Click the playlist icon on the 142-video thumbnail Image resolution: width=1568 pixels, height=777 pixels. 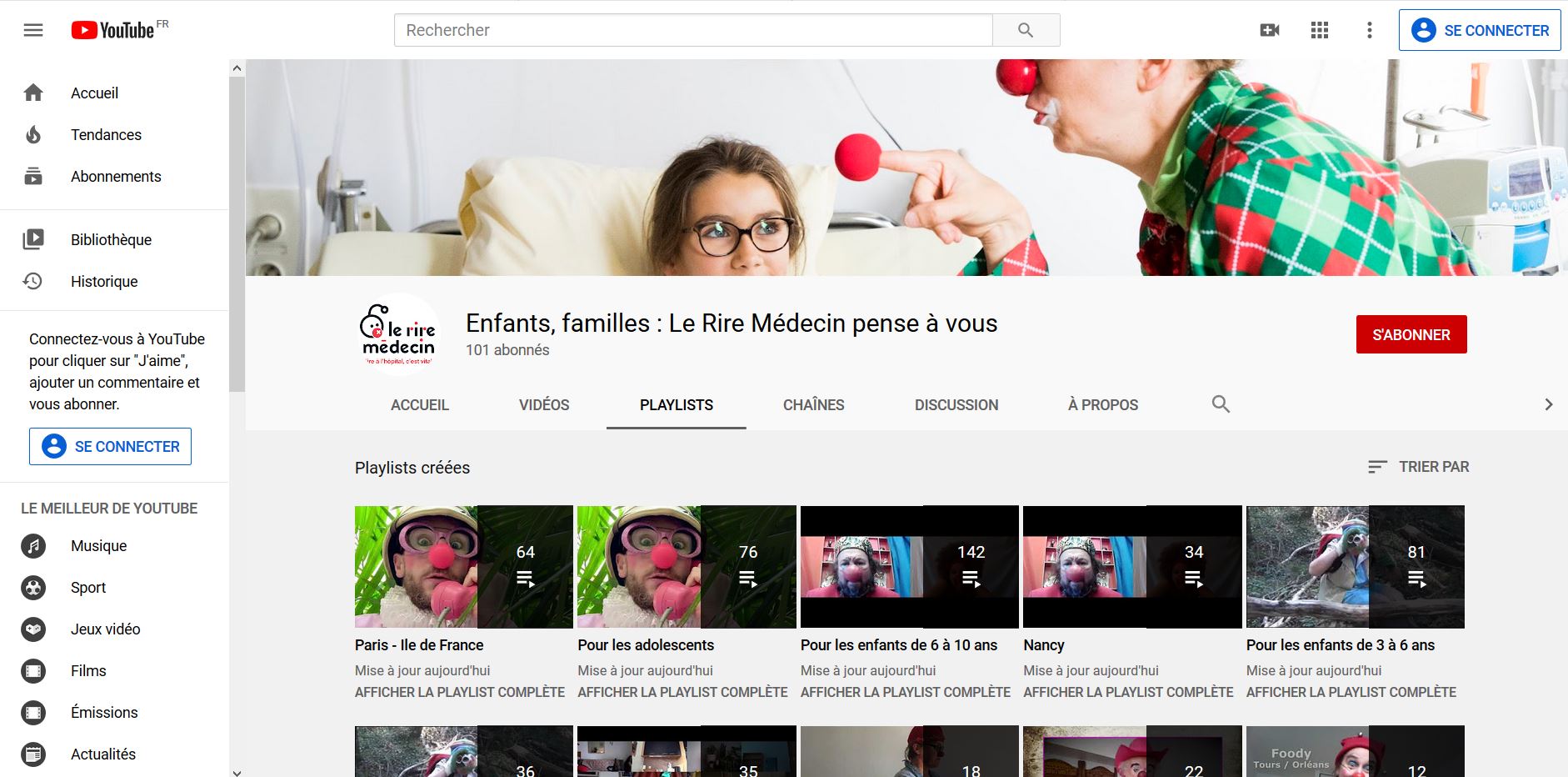[971, 579]
